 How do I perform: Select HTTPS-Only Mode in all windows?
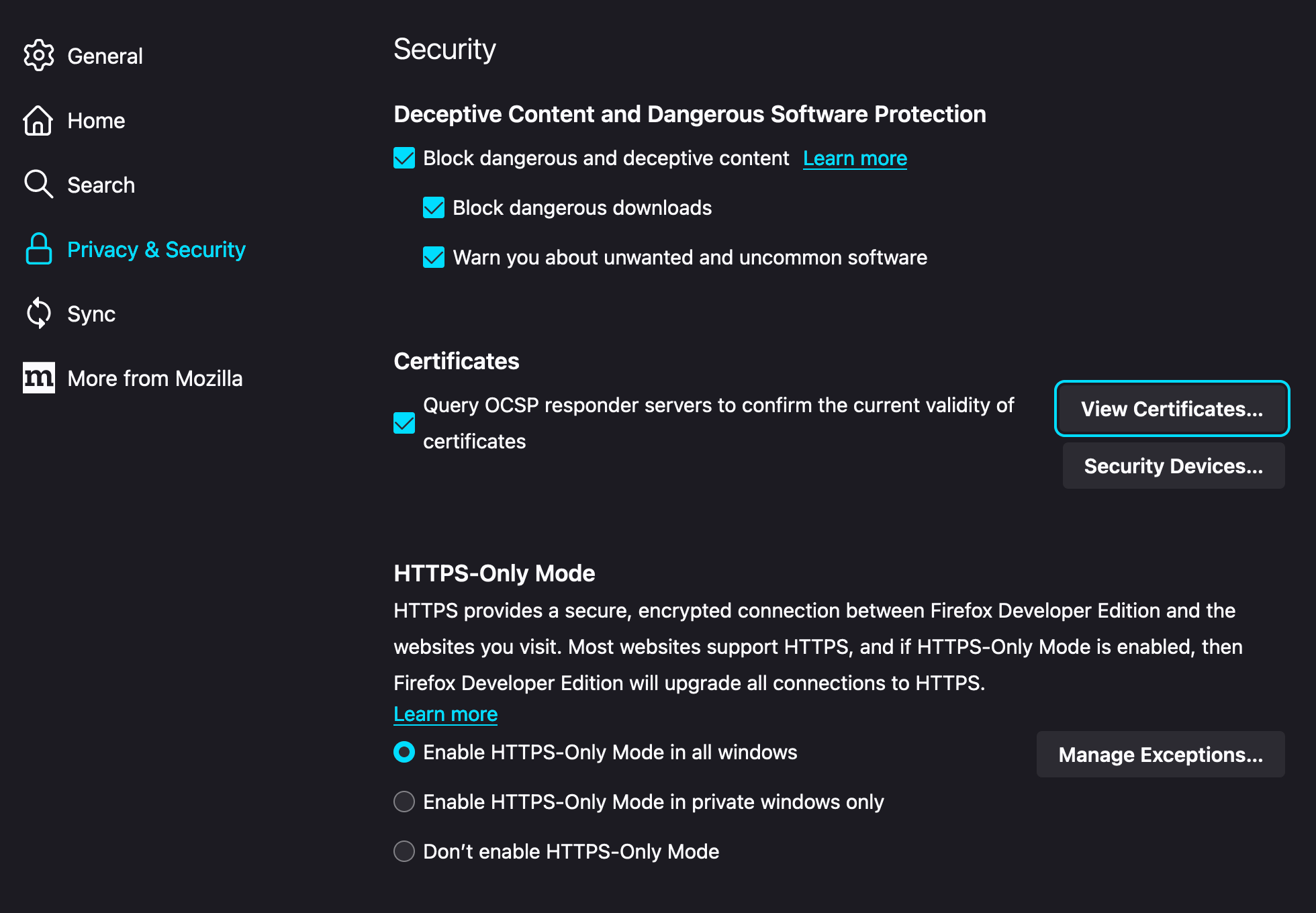[404, 752]
